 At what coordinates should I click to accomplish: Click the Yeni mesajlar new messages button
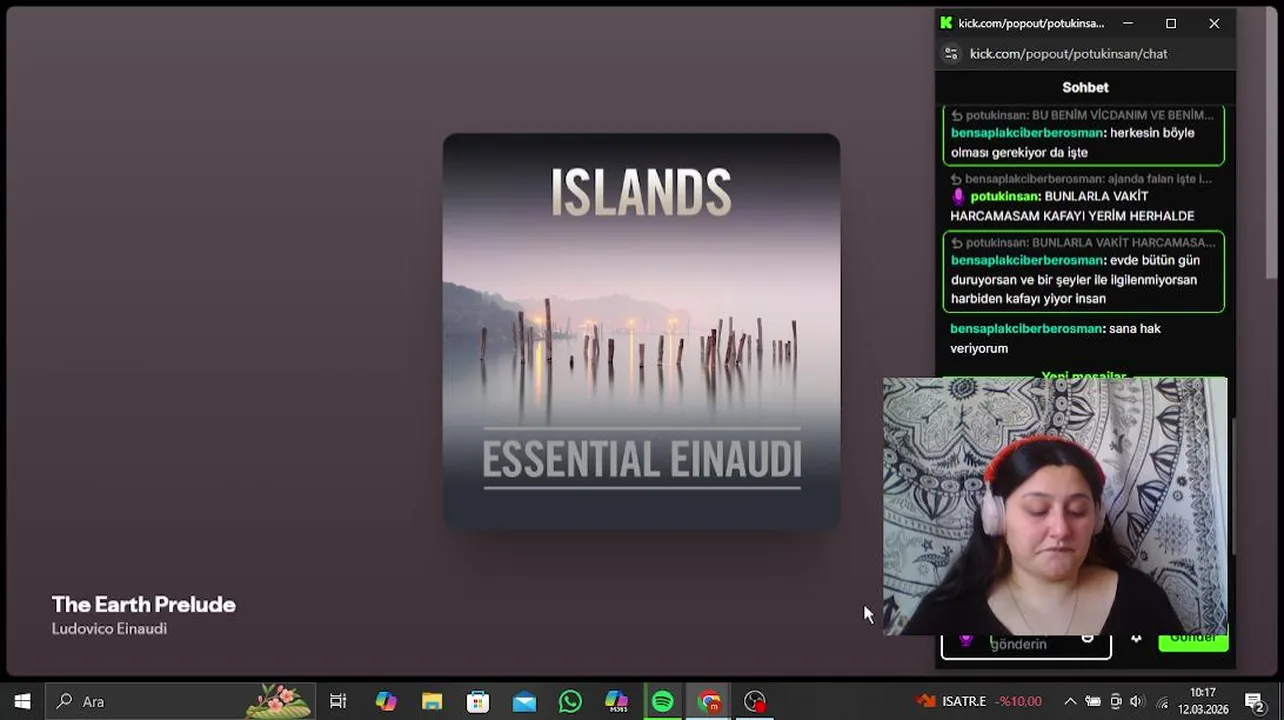[1084, 377]
